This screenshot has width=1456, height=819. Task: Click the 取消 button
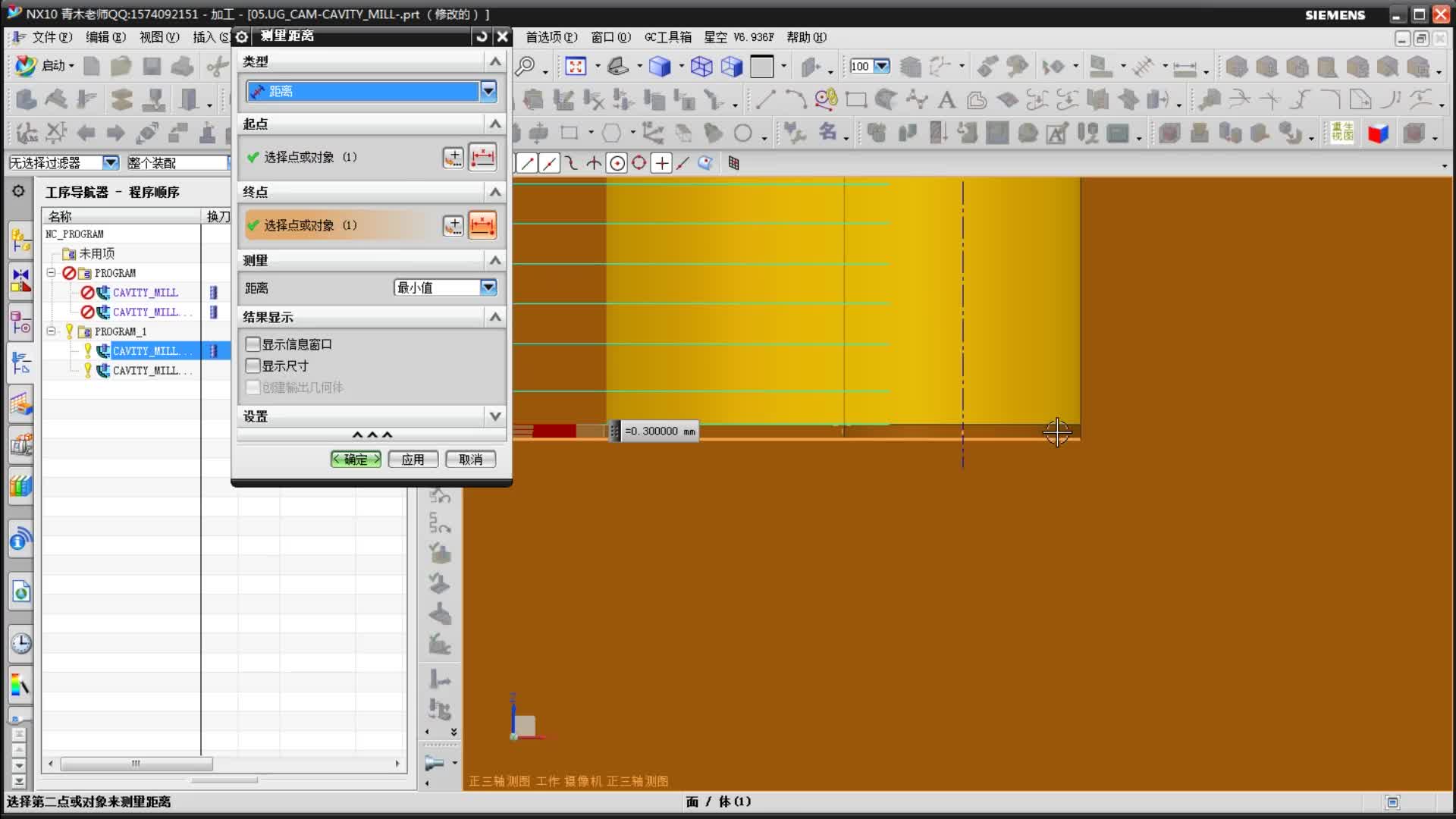(470, 460)
